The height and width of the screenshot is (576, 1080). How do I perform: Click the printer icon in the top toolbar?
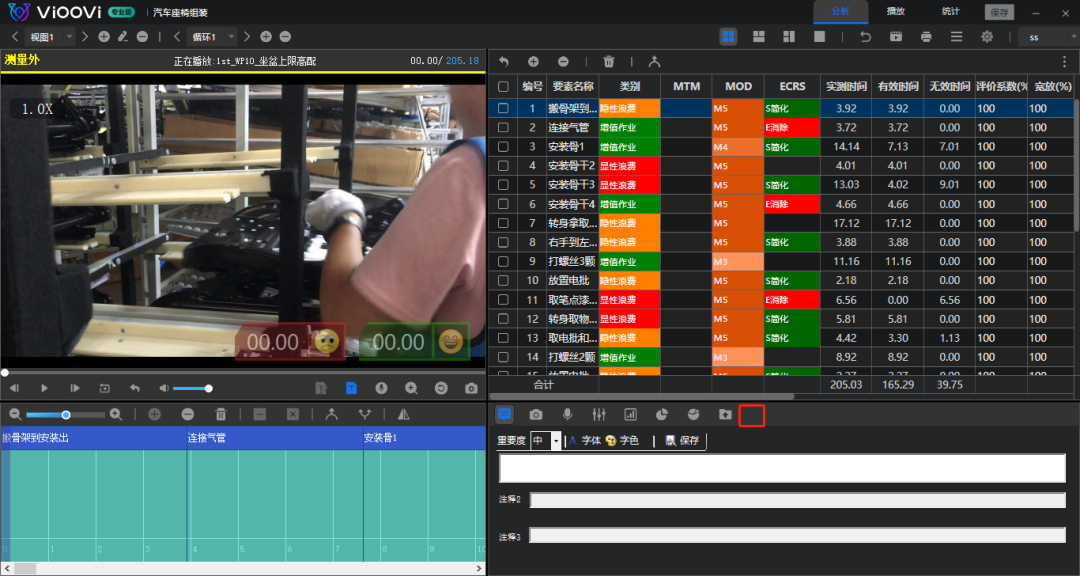[x=926, y=37]
